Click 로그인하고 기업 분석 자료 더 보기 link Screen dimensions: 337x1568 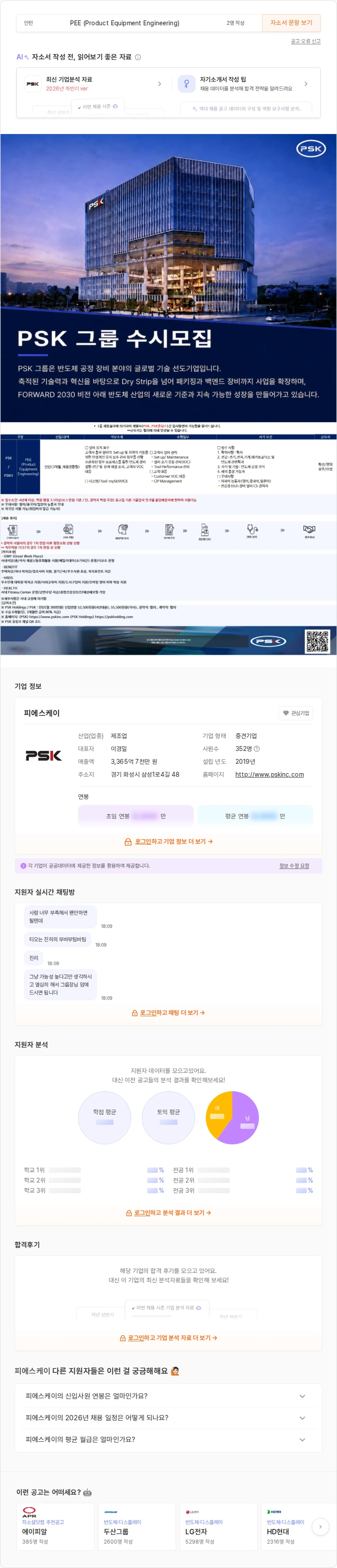(x=173, y=1338)
